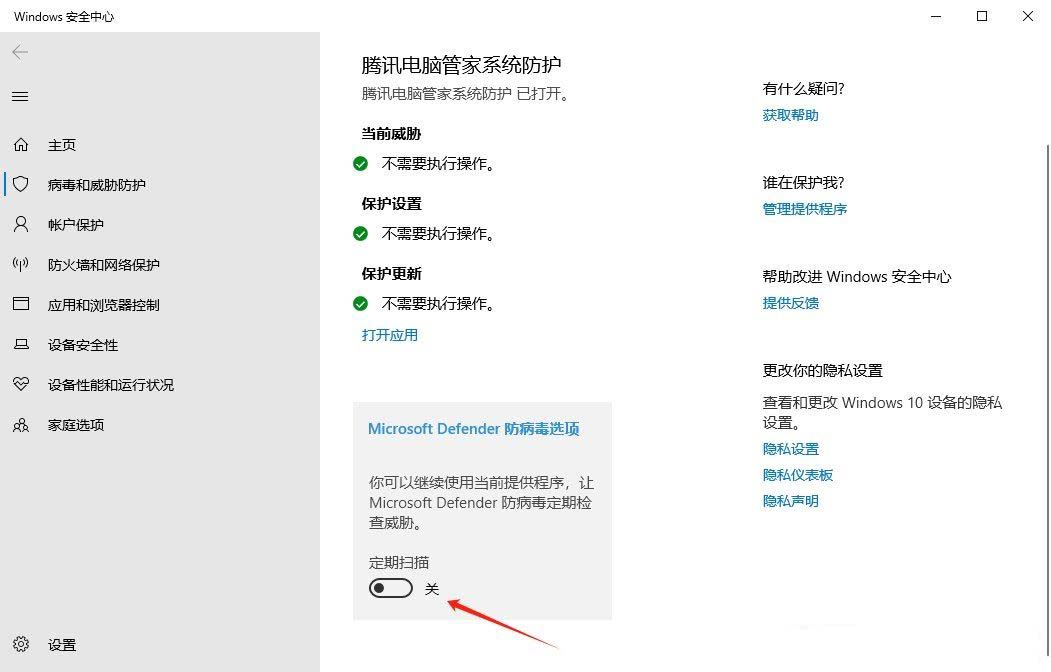Viewport: 1051px width, 672px height.
Task: Go to 主页 in sidebar
Action: click(x=62, y=145)
